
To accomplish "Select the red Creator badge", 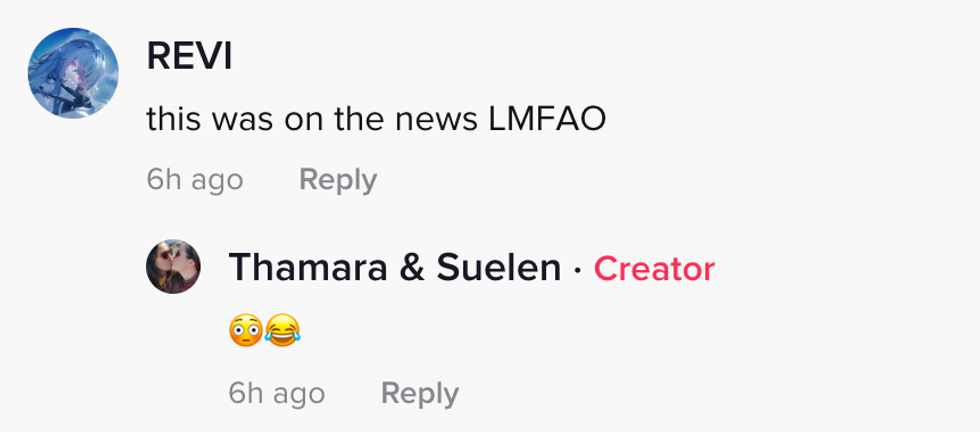I will (654, 269).
